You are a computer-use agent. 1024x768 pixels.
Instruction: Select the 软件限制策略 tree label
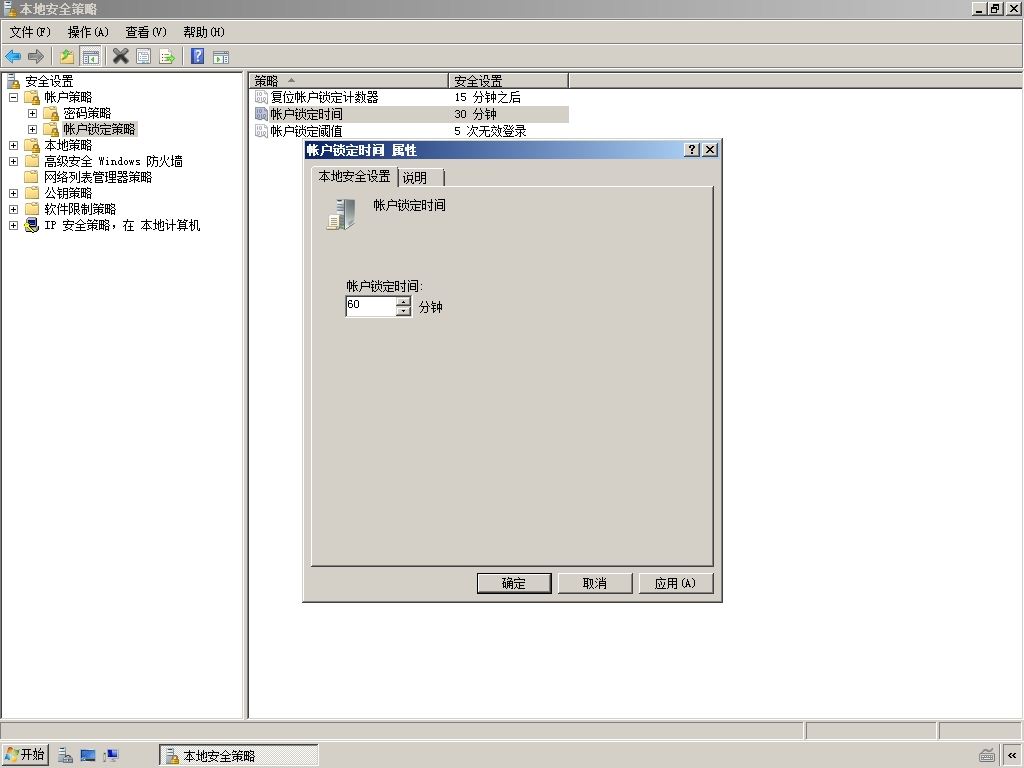[x=80, y=209]
